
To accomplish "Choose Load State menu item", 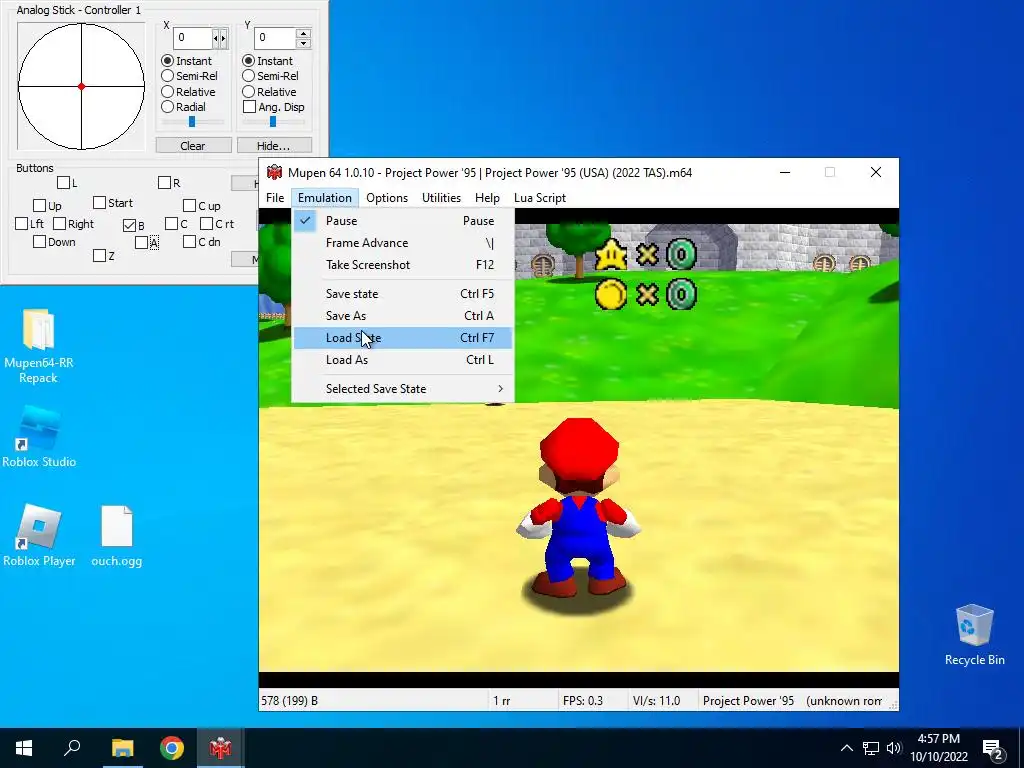I will point(403,338).
